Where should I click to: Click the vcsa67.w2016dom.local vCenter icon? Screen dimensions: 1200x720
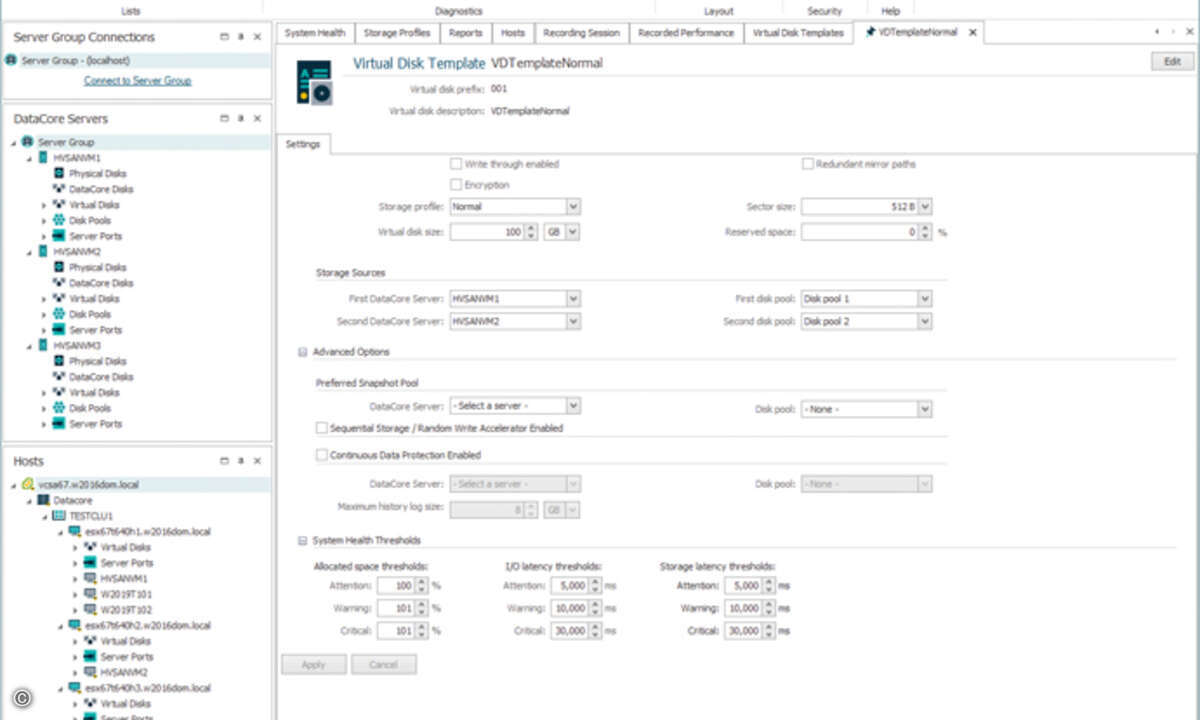(27, 484)
